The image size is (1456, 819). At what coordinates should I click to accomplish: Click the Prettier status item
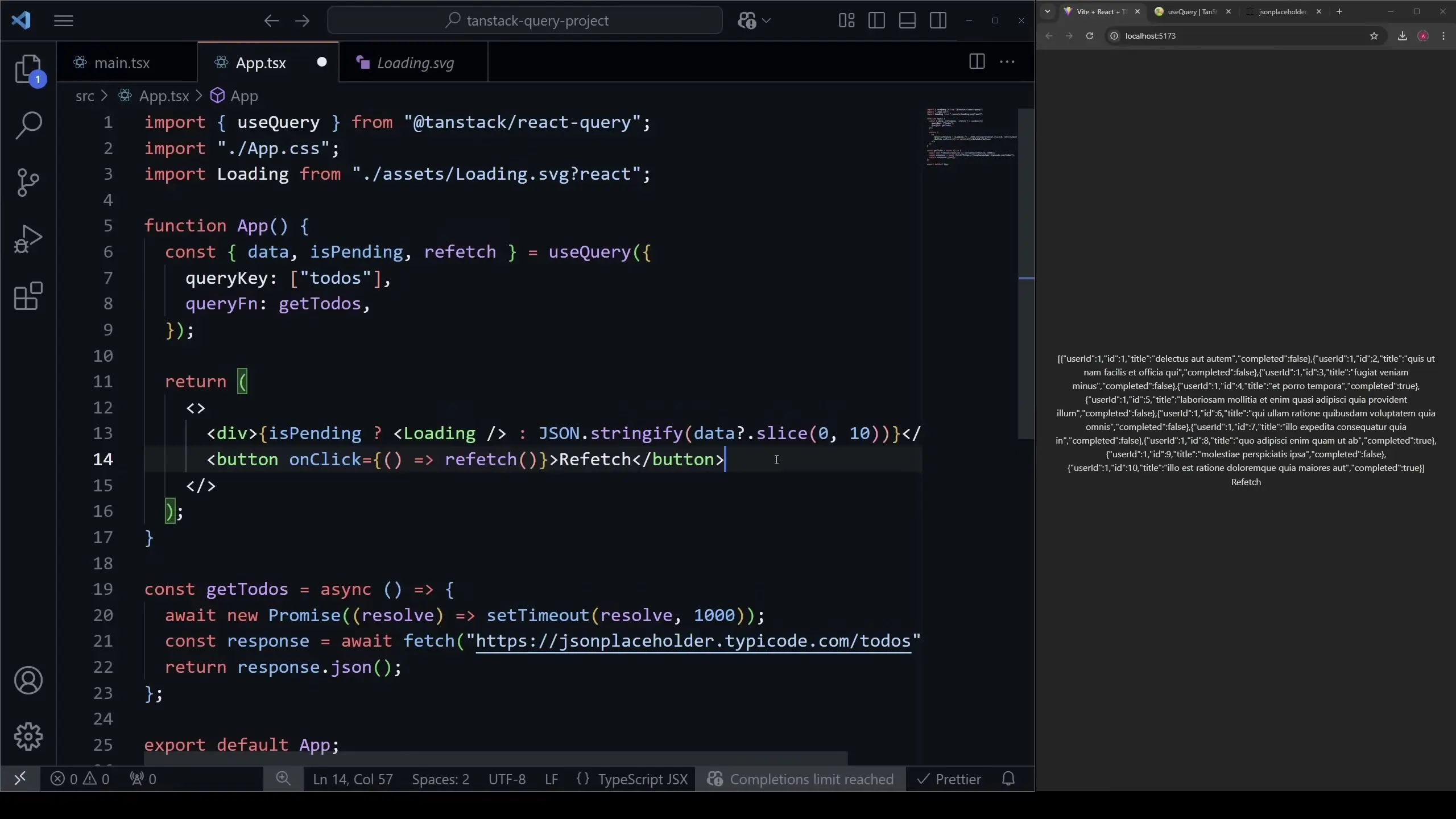click(x=949, y=779)
